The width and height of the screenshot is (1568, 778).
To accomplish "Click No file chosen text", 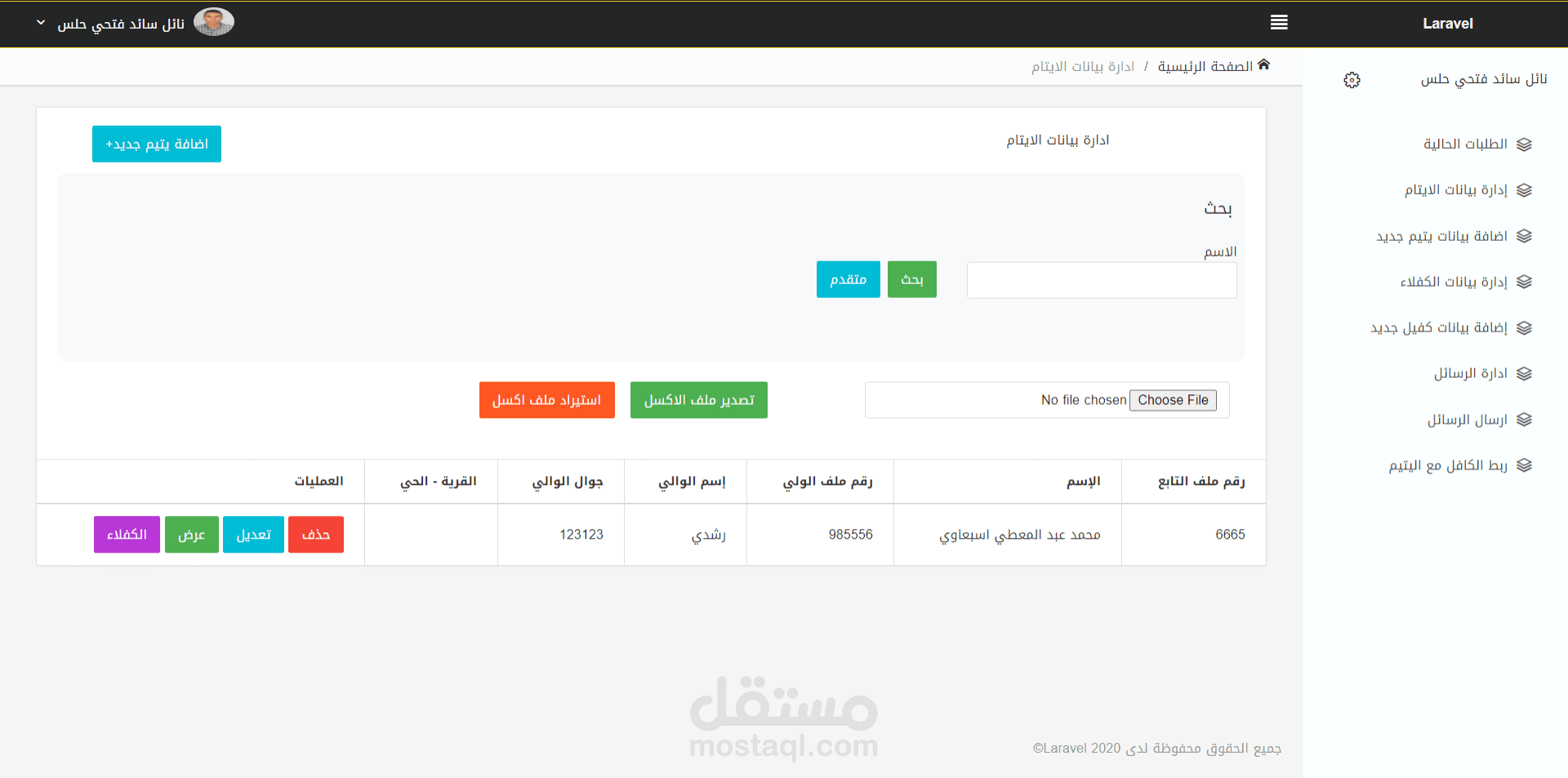I will 1084,400.
